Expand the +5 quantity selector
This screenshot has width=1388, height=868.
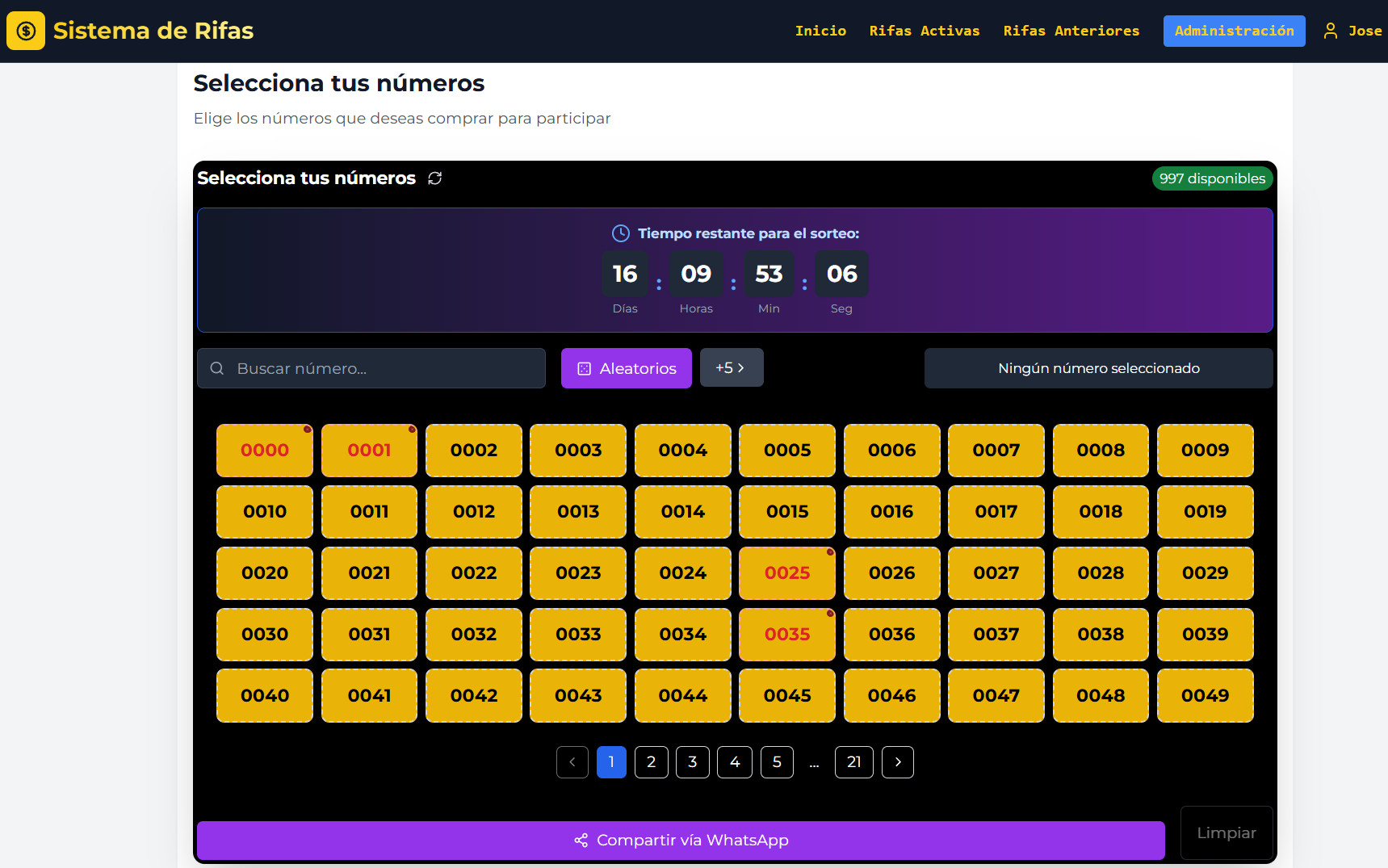(x=731, y=368)
